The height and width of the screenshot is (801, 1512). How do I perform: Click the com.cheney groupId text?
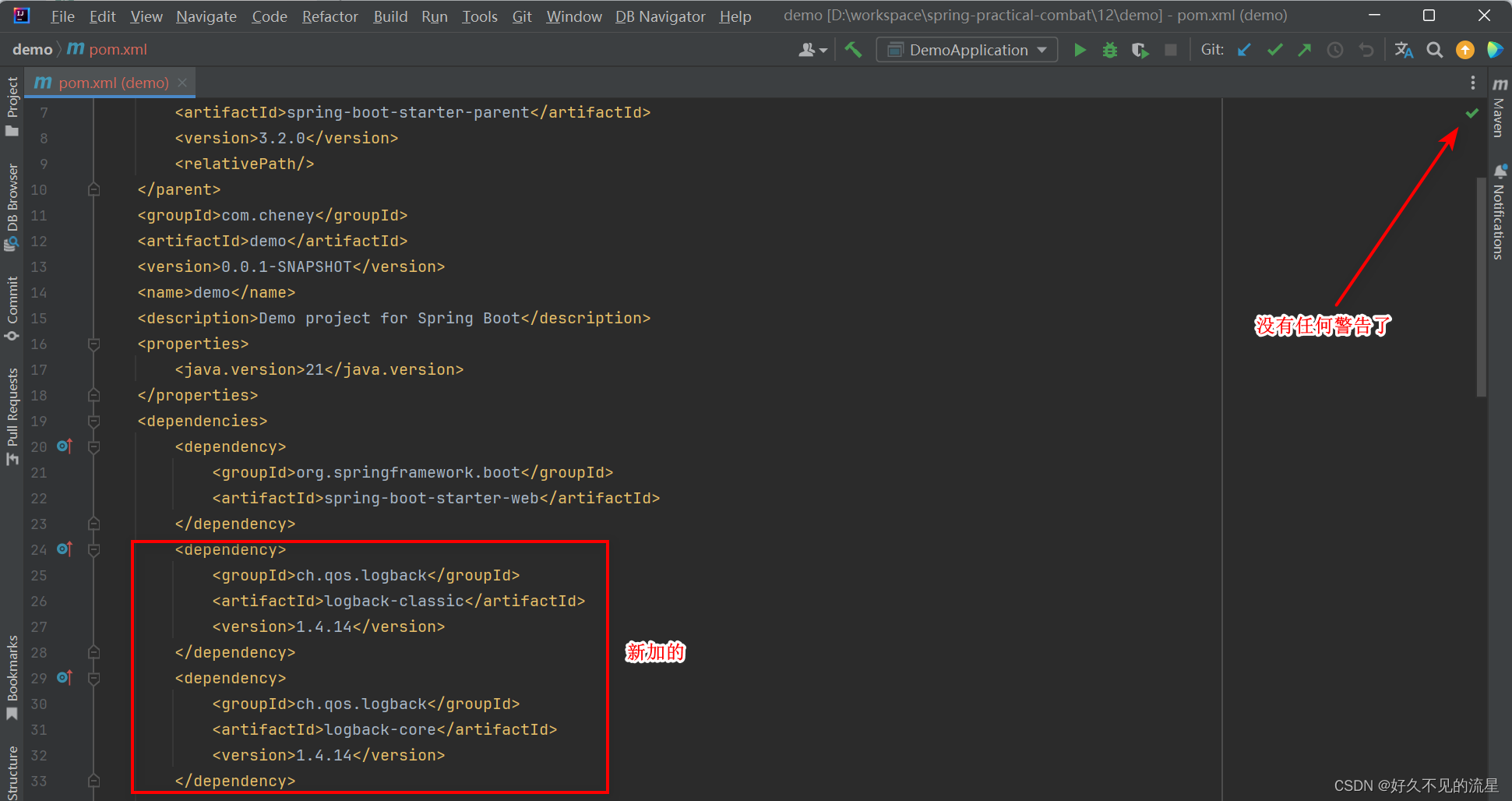point(269,215)
